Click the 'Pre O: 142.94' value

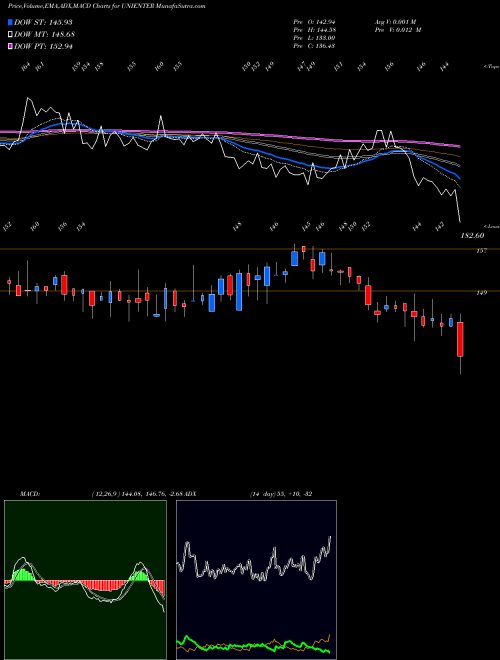click(x=314, y=21)
